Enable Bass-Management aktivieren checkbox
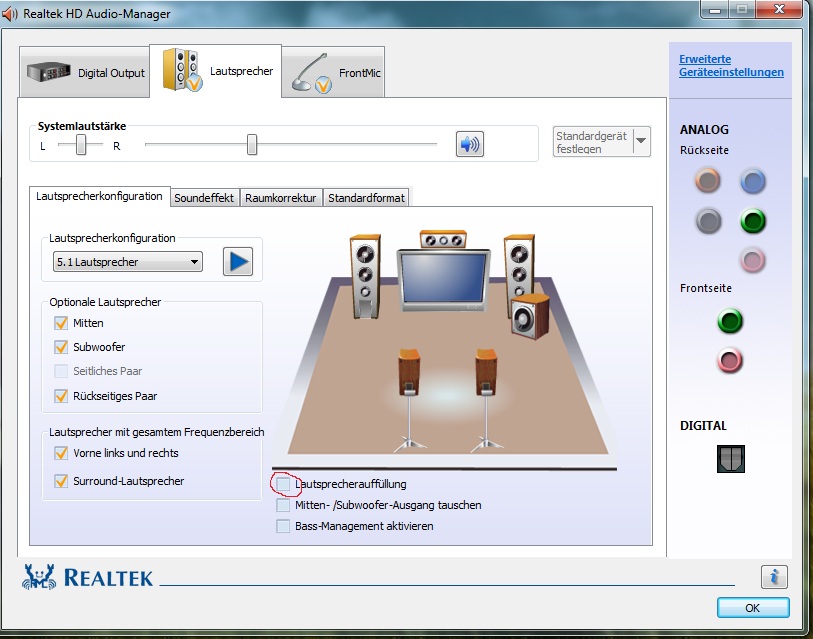813x639 pixels. click(283, 526)
